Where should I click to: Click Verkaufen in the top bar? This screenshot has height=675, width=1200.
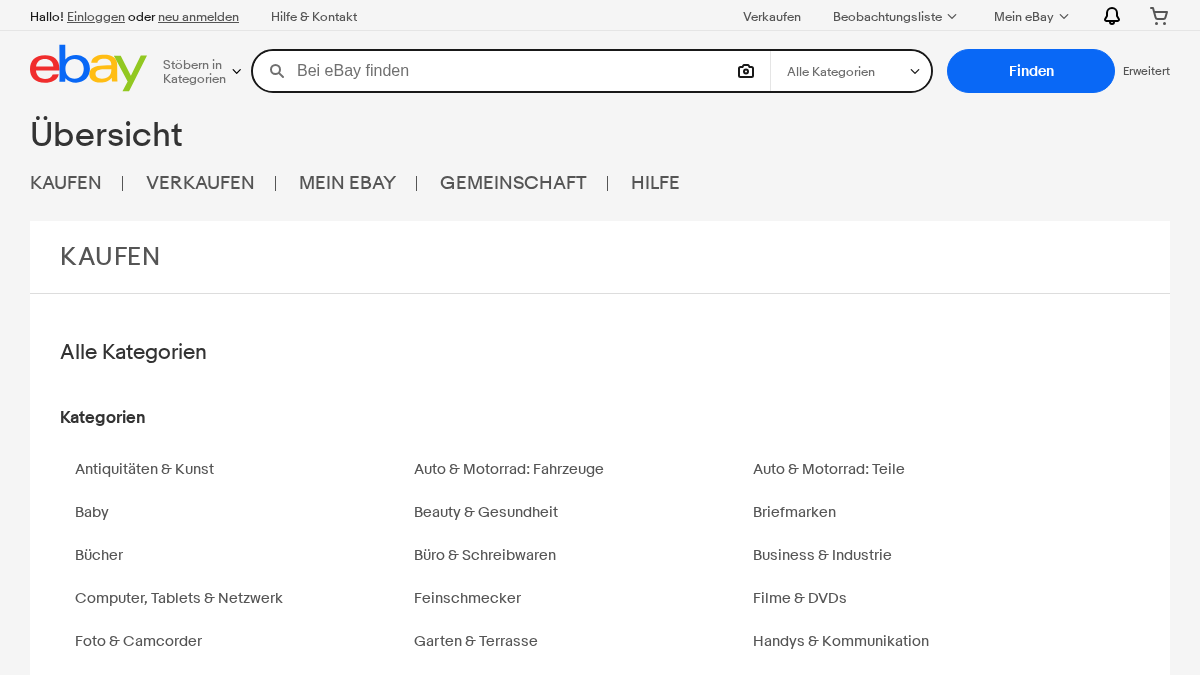pyautogui.click(x=772, y=16)
